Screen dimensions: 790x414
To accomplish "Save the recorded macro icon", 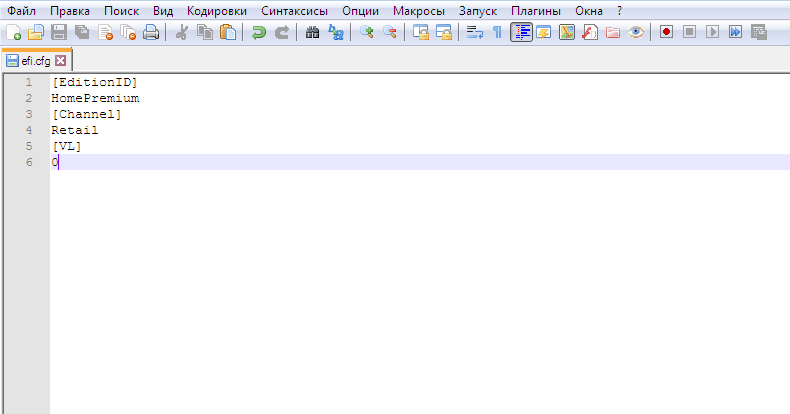I will [x=759, y=33].
